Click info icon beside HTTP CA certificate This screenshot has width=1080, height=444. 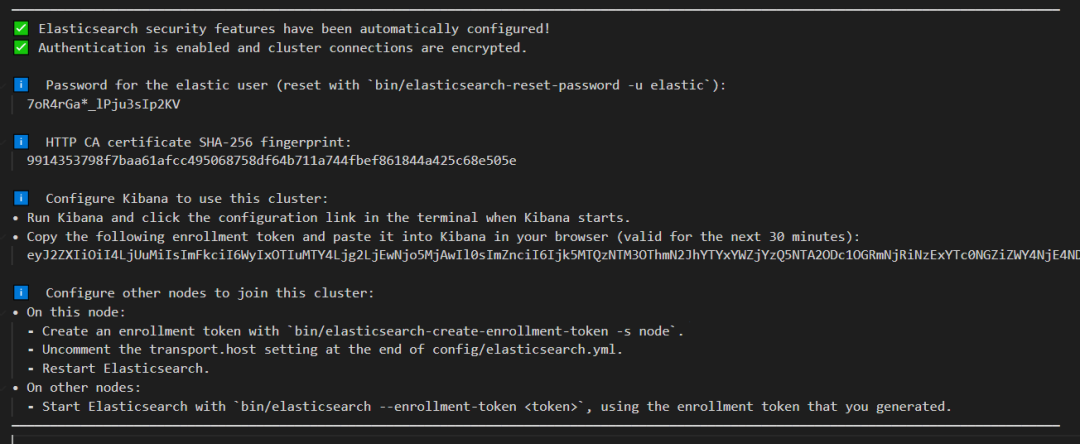21,142
